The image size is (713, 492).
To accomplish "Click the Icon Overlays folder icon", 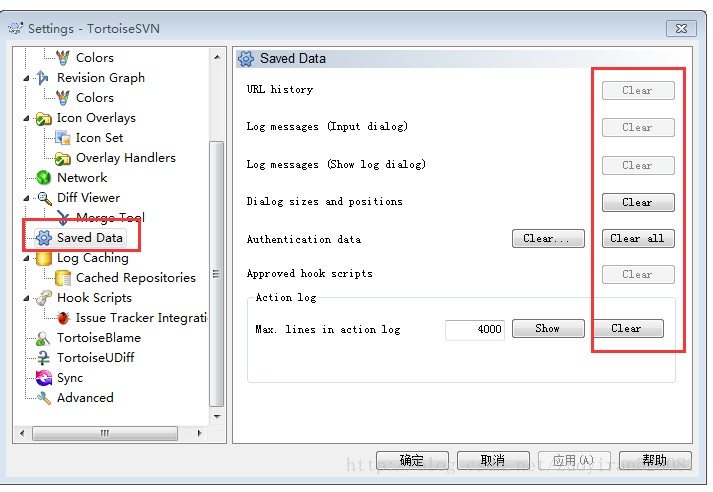I will click(44, 118).
